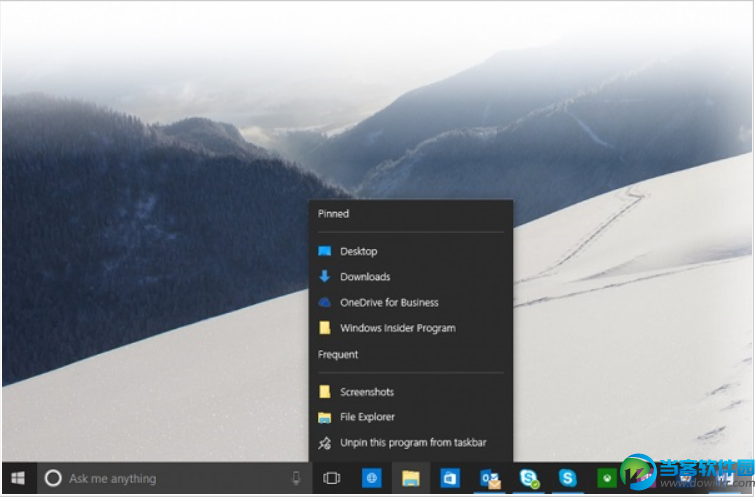Screen dimensions: 756x497
Task: Open the plain Skype taskbar icon
Action: point(567,478)
